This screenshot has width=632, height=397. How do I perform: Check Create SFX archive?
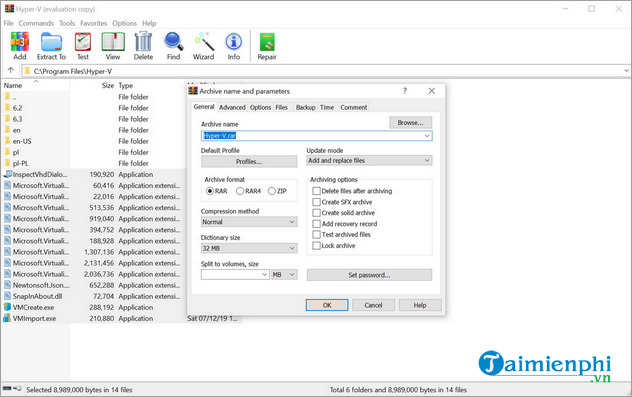pos(317,202)
